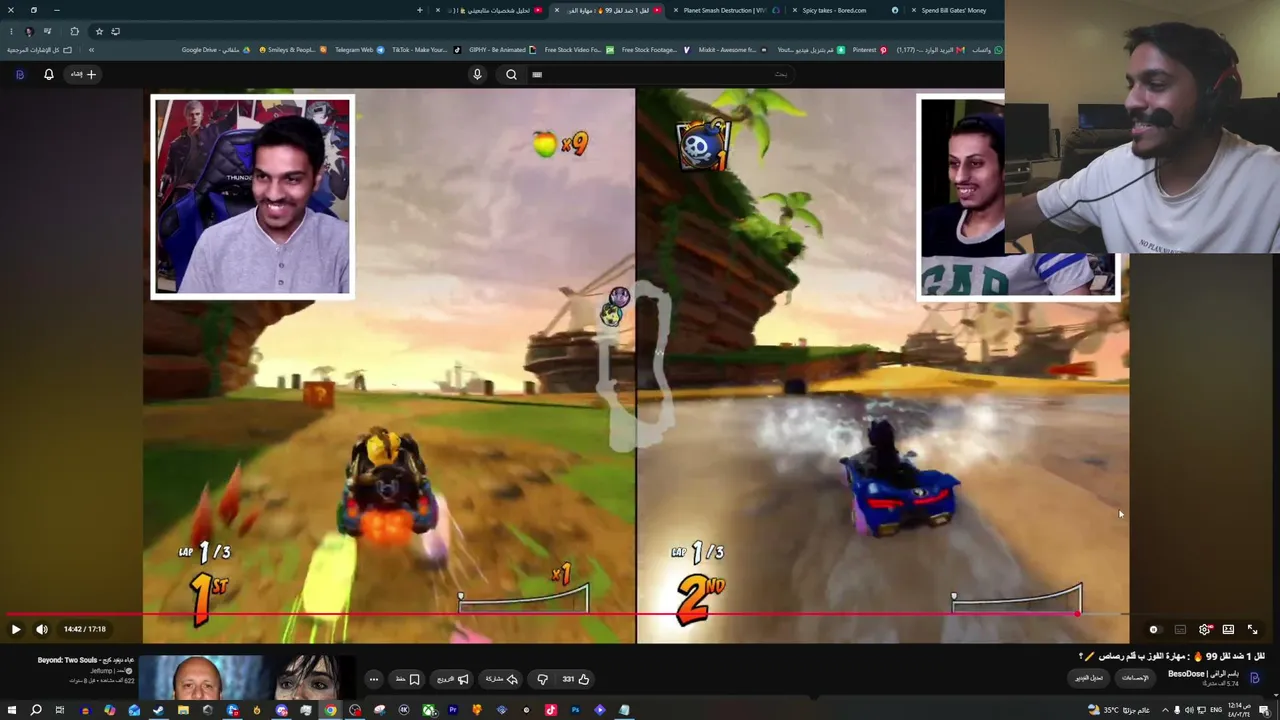Open TikTok bookmark
Image resolution: width=1280 pixels, height=720 pixels.
(426, 50)
